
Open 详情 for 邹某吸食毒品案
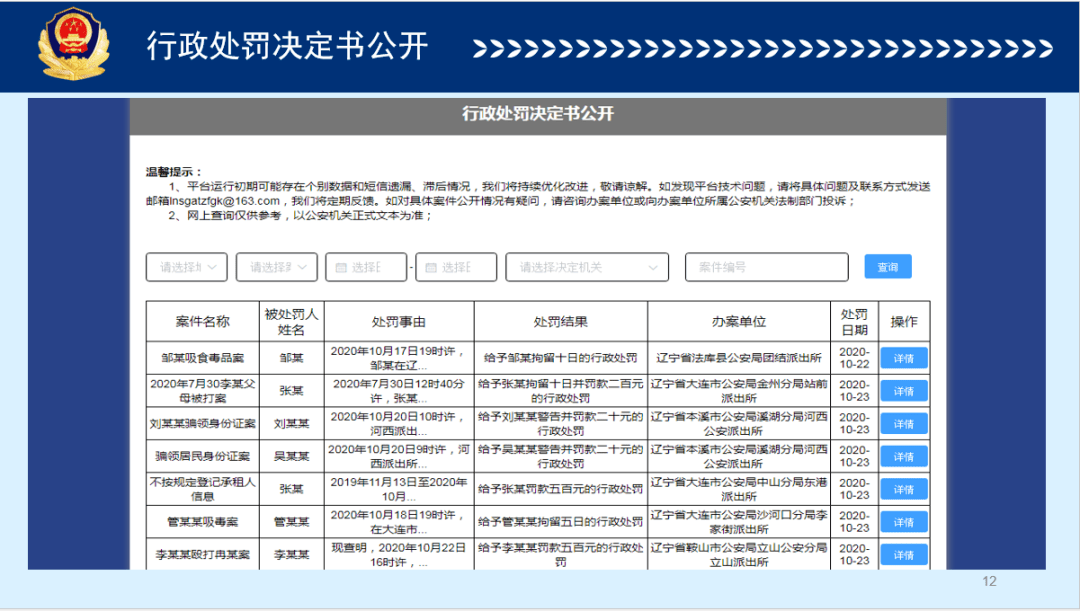(x=903, y=358)
